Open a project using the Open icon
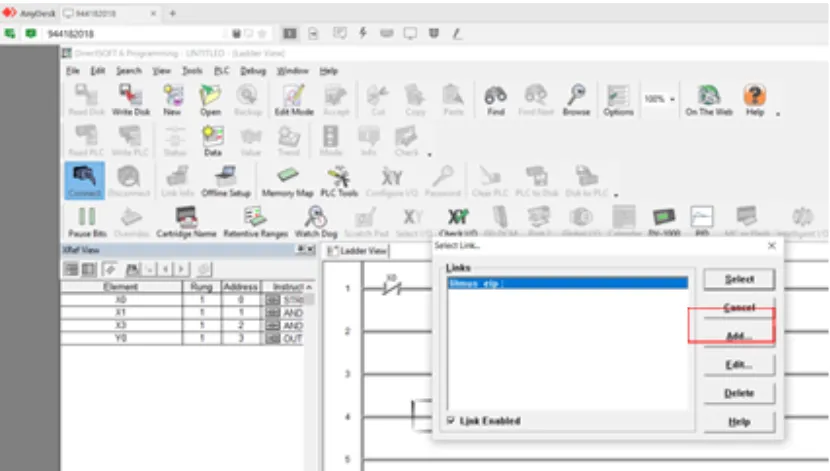This screenshot has height=471, width=830. pos(210,99)
